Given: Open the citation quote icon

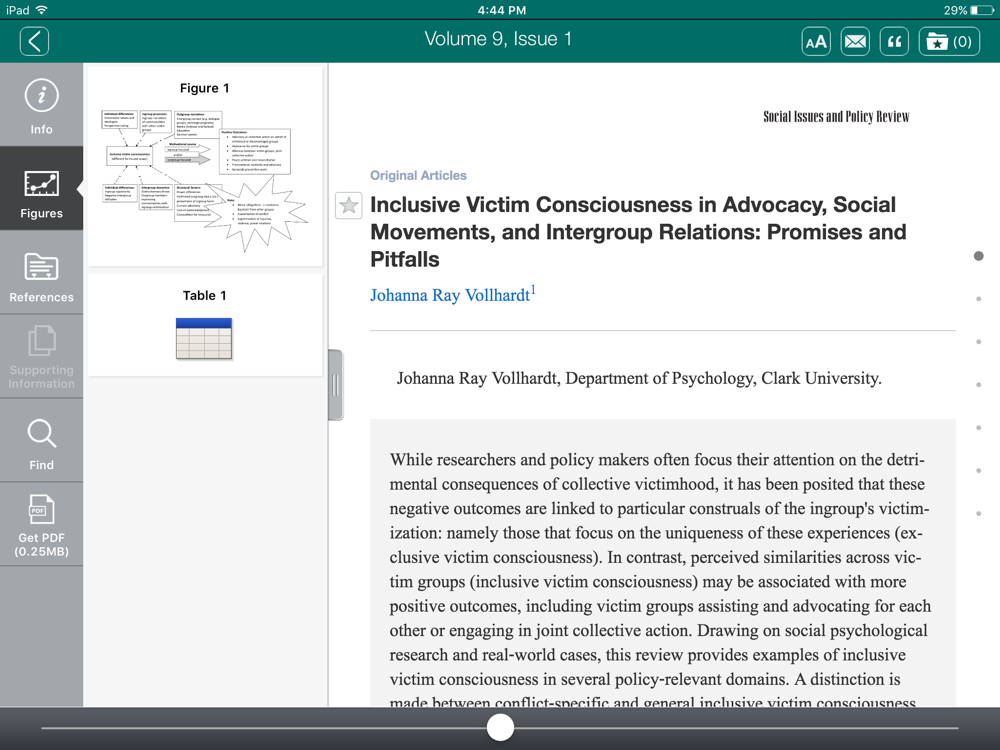Looking at the screenshot, I should pos(894,42).
